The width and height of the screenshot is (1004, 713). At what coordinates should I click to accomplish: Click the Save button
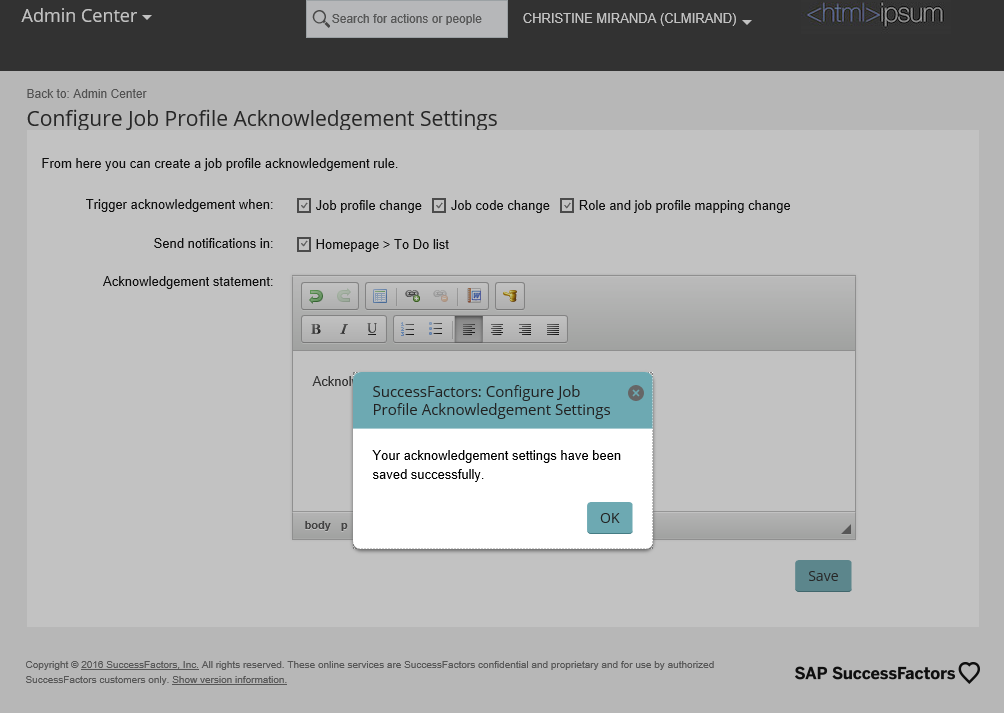(x=823, y=576)
